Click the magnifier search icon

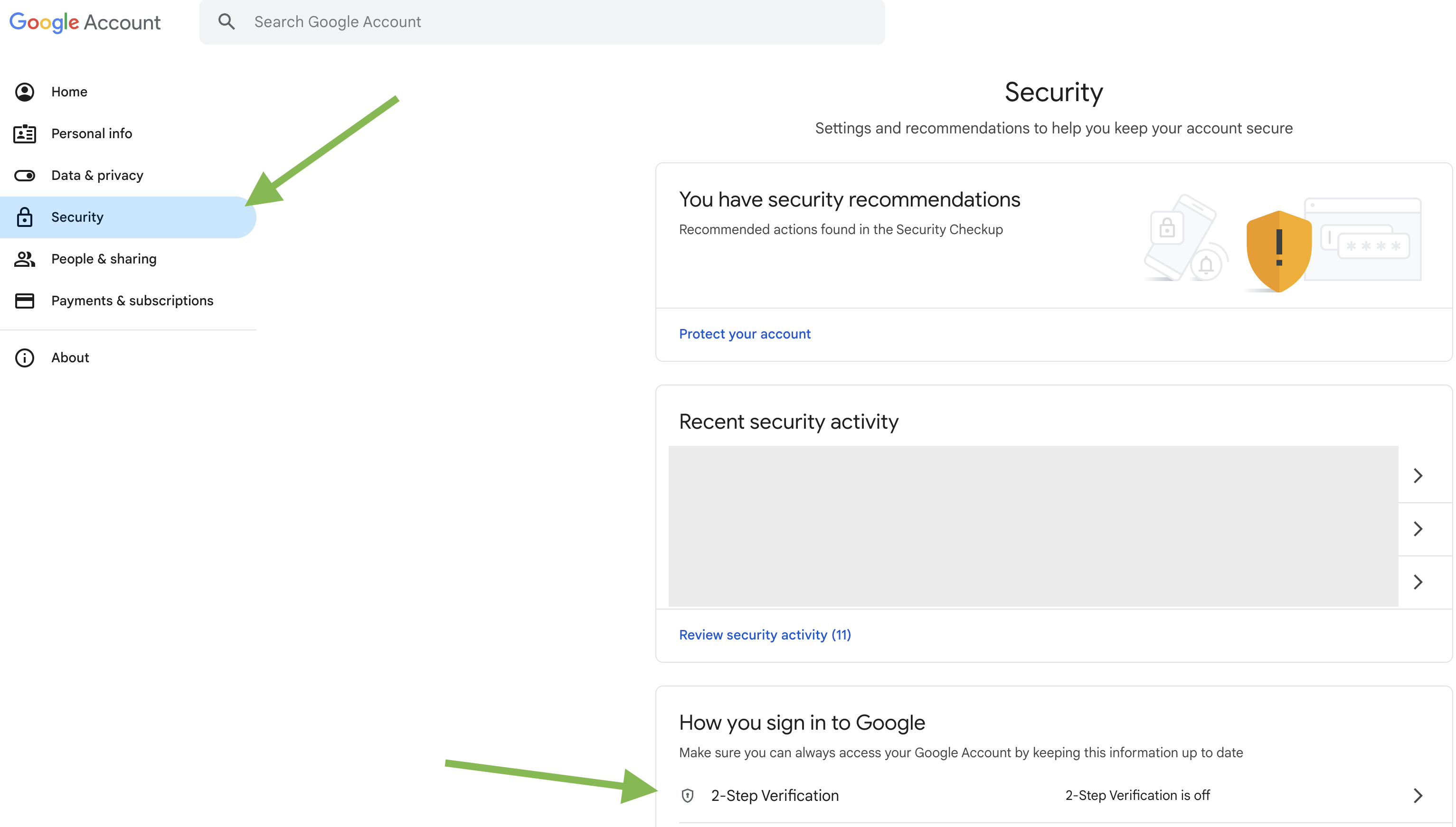(x=226, y=21)
